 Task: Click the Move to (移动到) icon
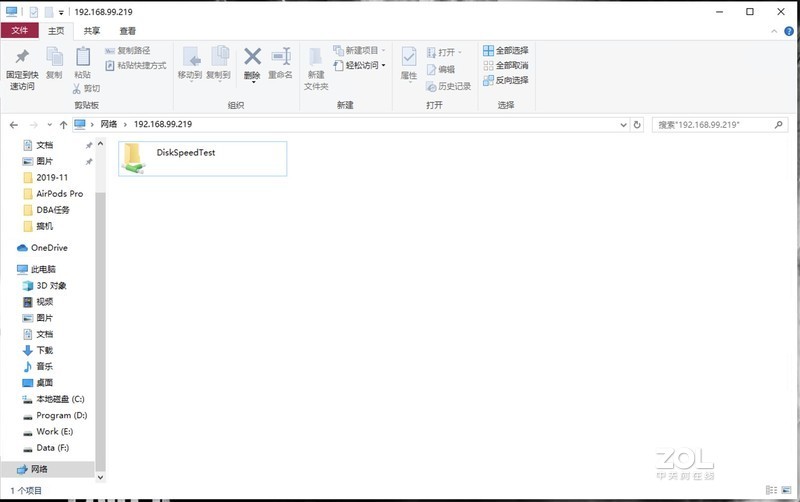point(190,57)
